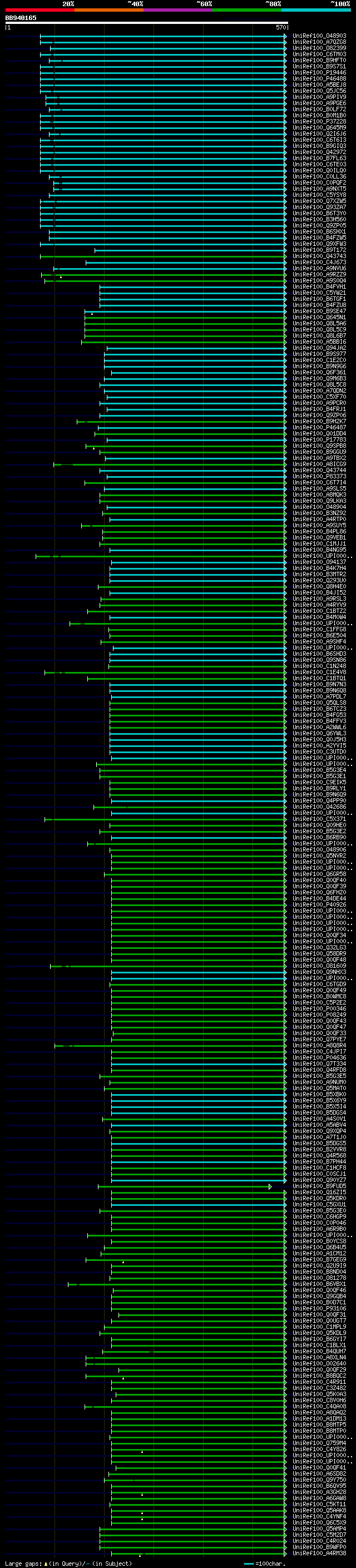Click green alignment bar of Q8L5C9 row
This screenshot has width=356, height=1568.
tap(185, 329)
